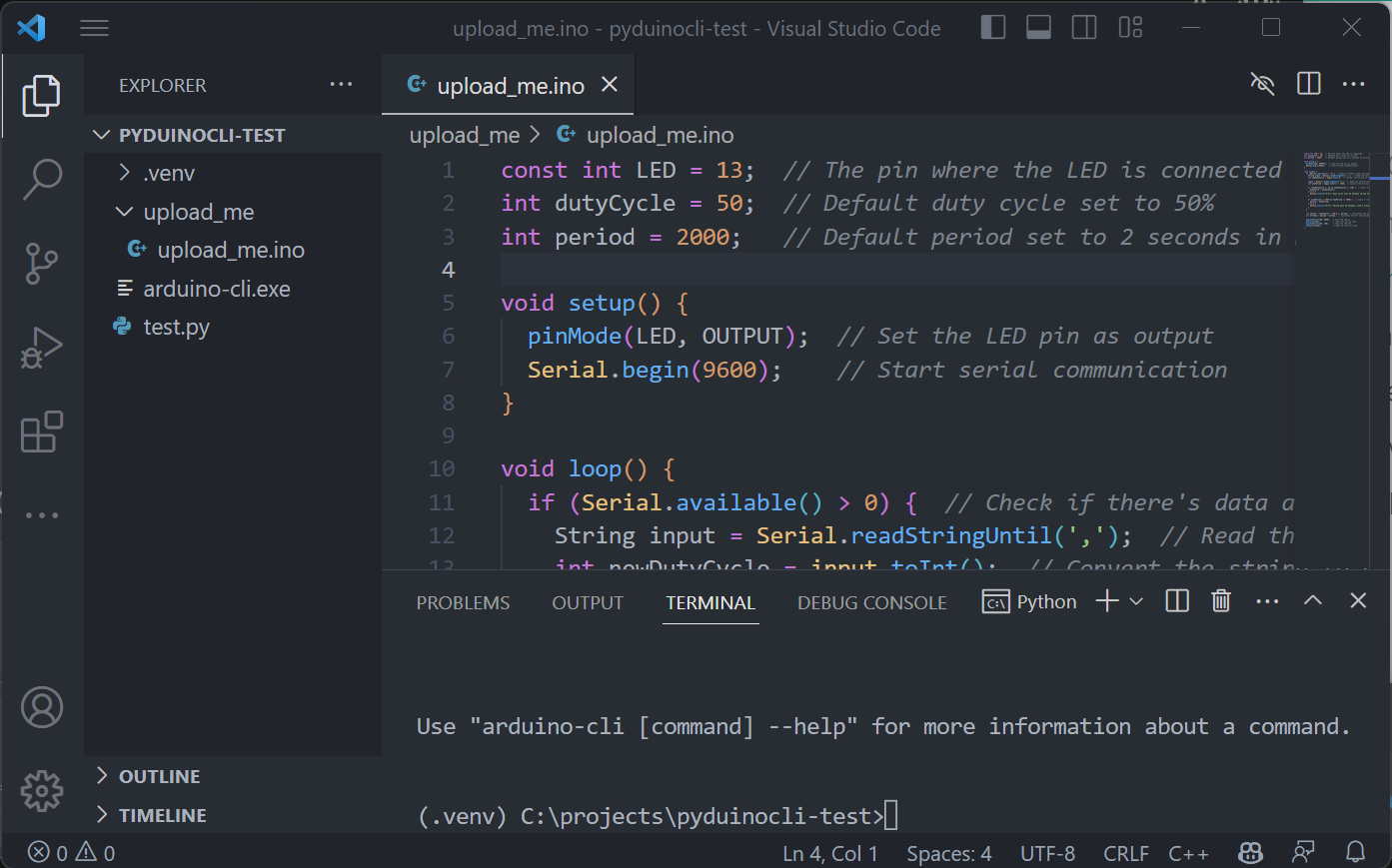Open Run and Debug view

tap(41, 348)
